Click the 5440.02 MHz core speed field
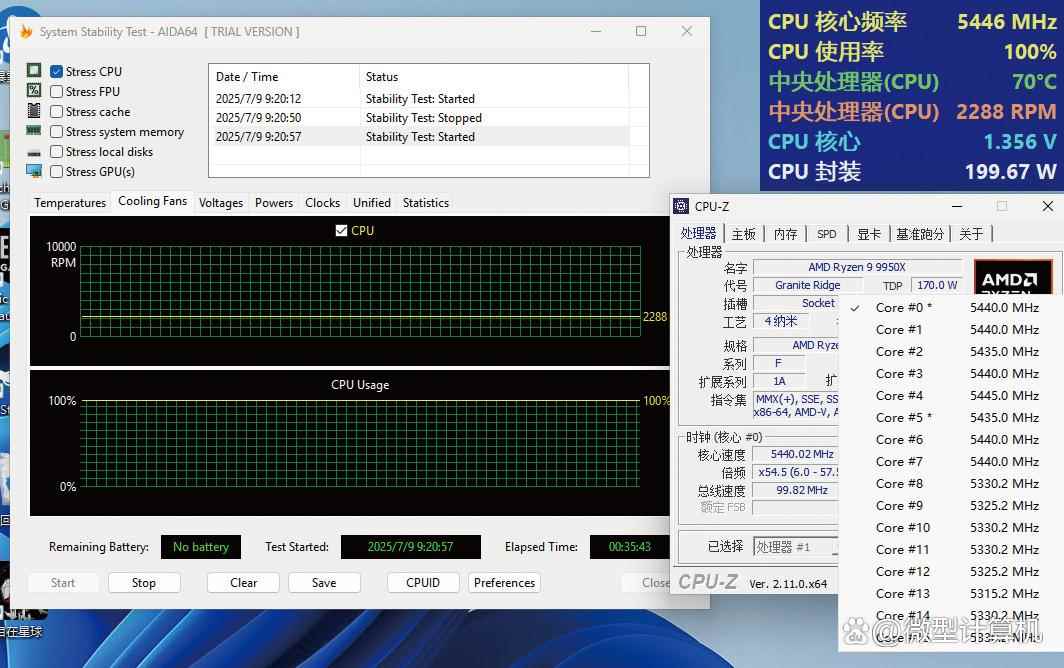Viewport: 1064px width, 668px height. tap(797, 454)
